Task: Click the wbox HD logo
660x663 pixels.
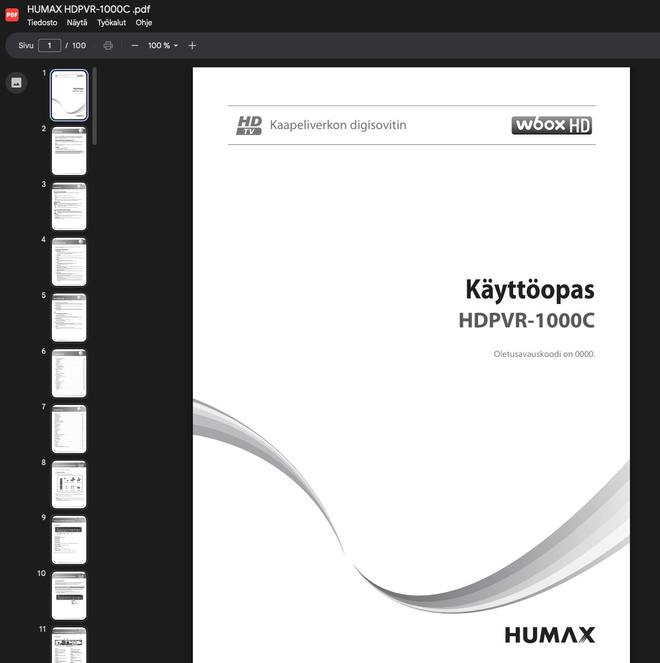Action: 552,125
